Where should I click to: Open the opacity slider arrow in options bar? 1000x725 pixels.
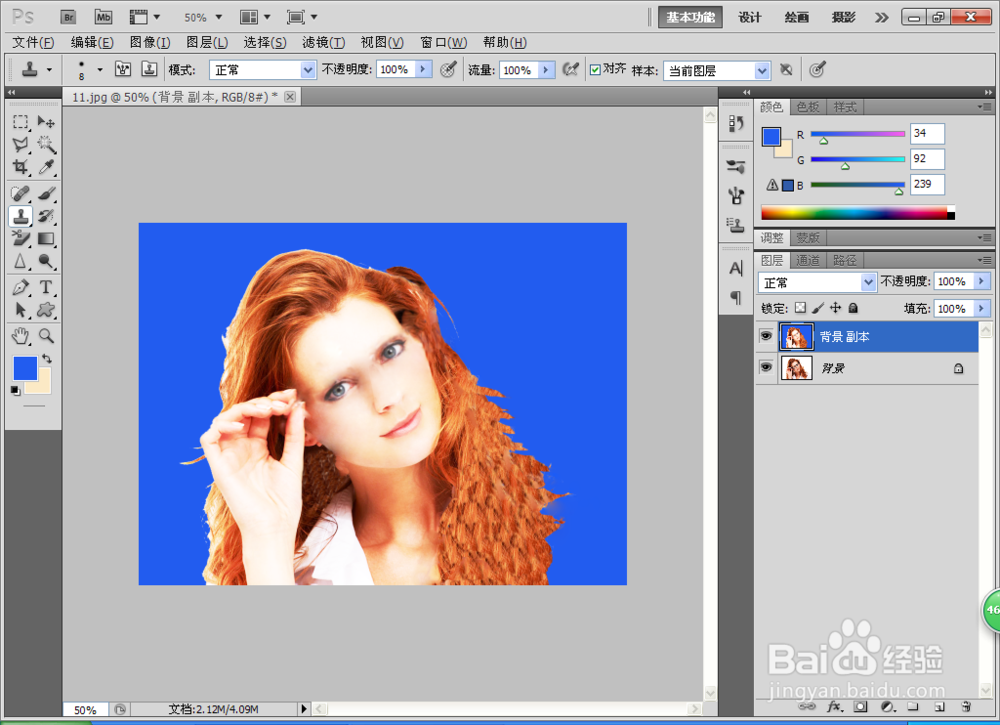pos(423,70)
